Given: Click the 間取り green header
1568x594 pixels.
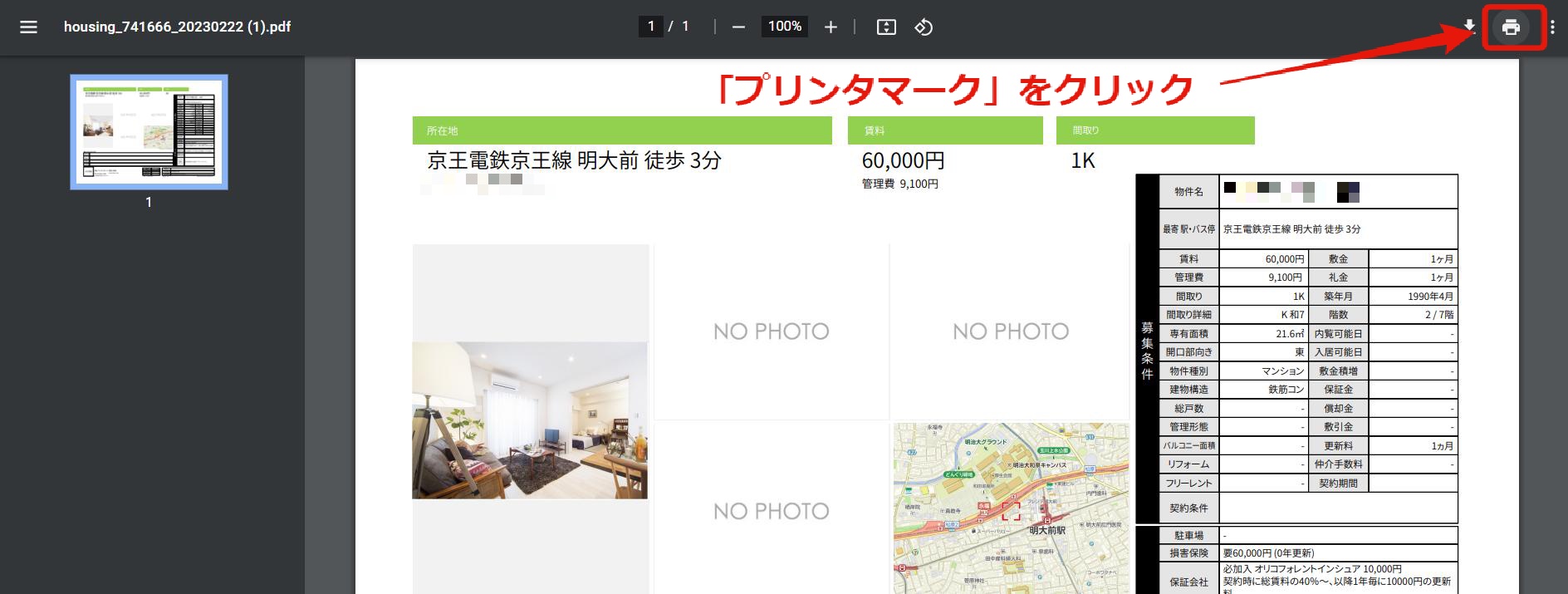Looking at the screenshot, I should pyautogui.click(x=1155, y=130).
